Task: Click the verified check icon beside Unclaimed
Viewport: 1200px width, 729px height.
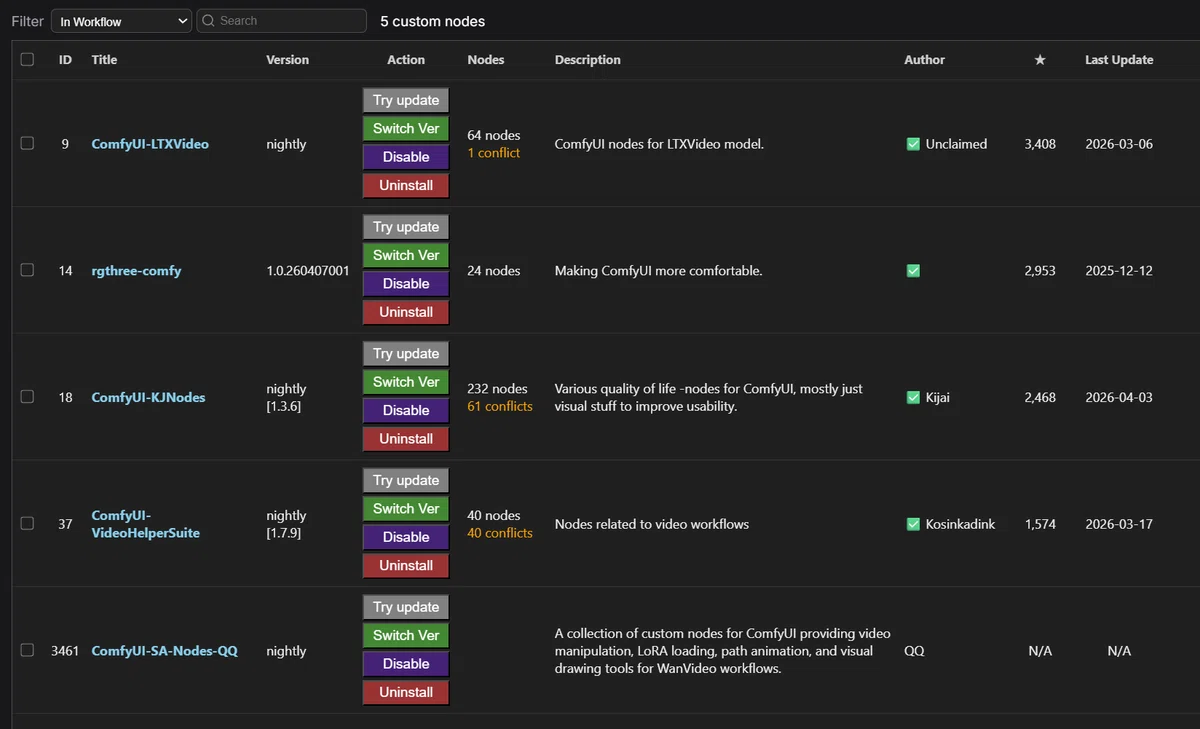Action: click(913, 144)
